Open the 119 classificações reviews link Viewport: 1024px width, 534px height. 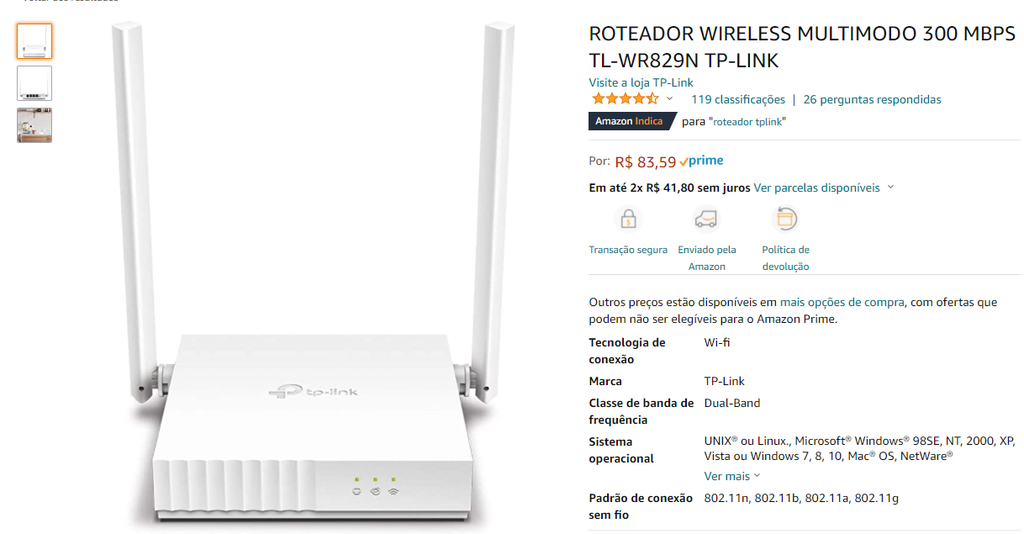pyautogui.click(x=738, y=99)
